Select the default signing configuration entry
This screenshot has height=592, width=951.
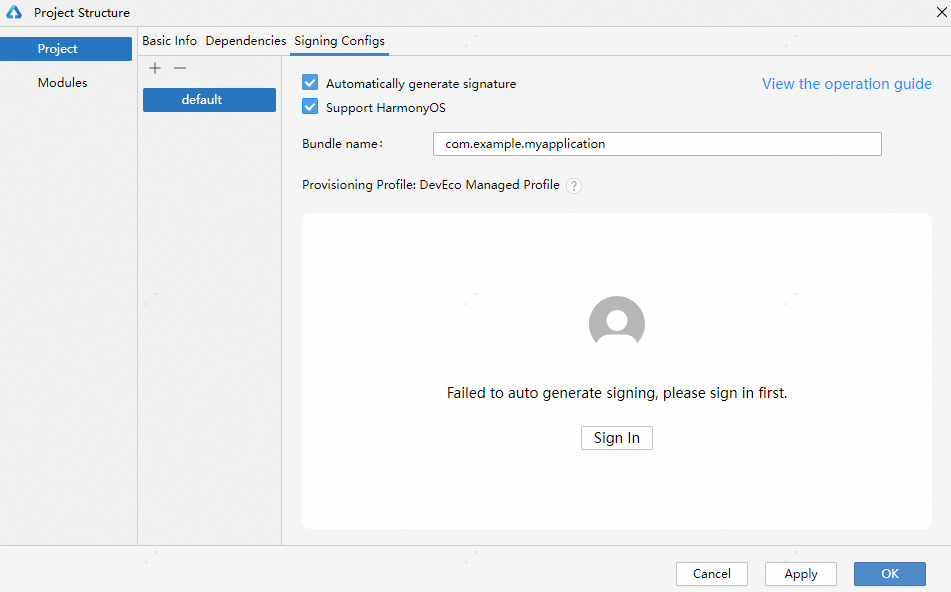[x=209, y=100]
